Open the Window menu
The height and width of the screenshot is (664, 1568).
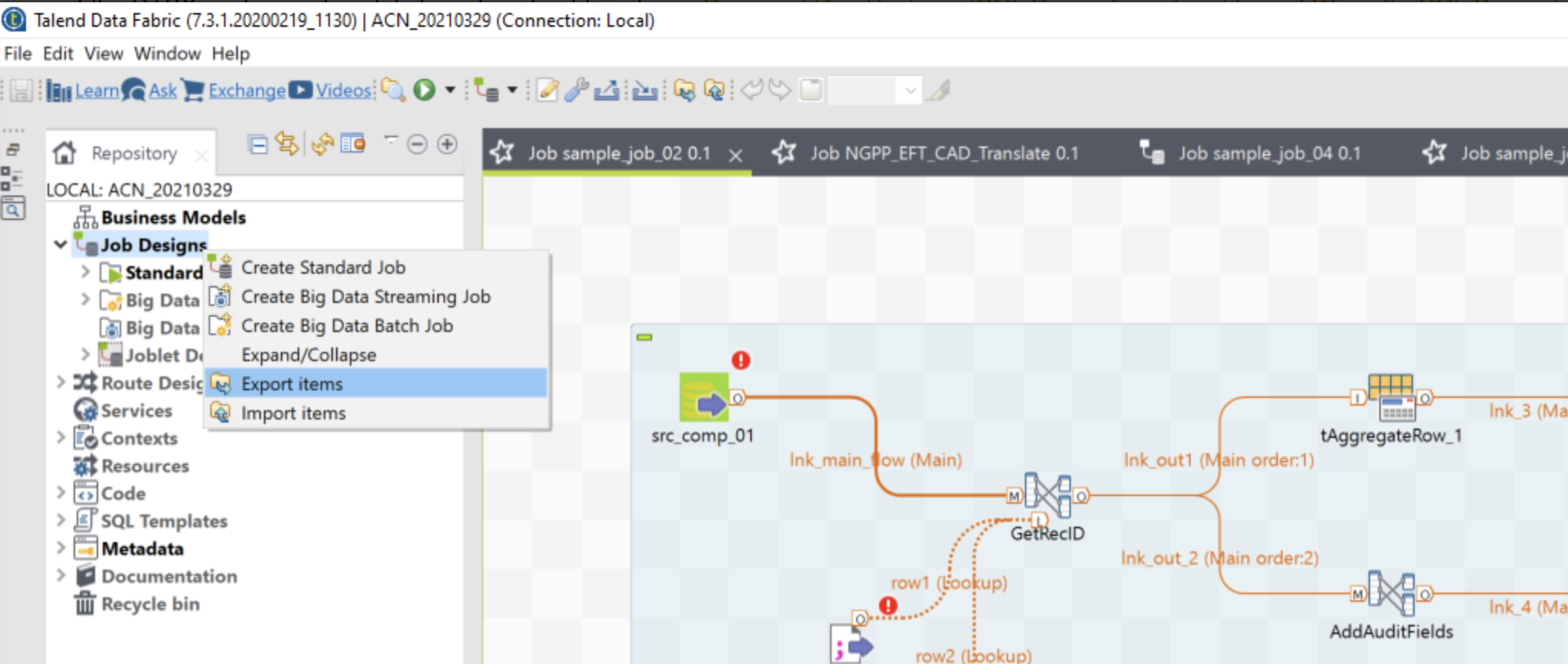click(x=167, y=54)
